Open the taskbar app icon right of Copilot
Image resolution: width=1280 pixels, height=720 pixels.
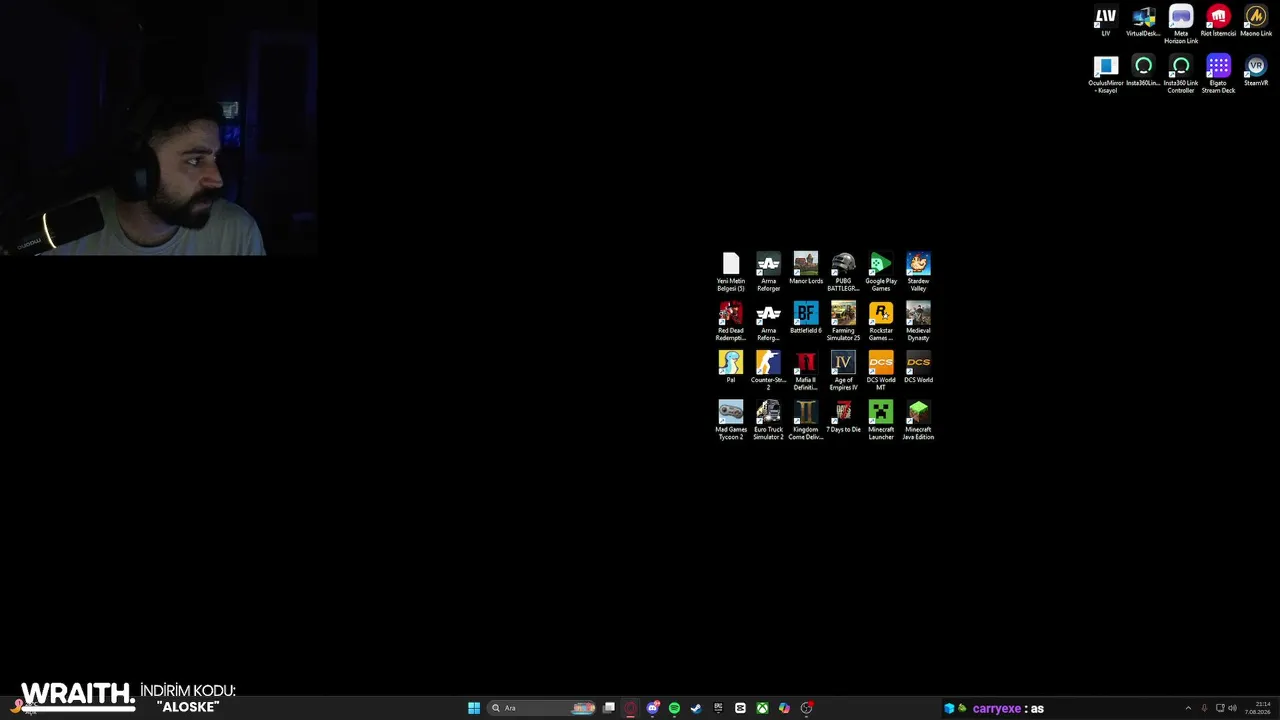pos(806,708)
